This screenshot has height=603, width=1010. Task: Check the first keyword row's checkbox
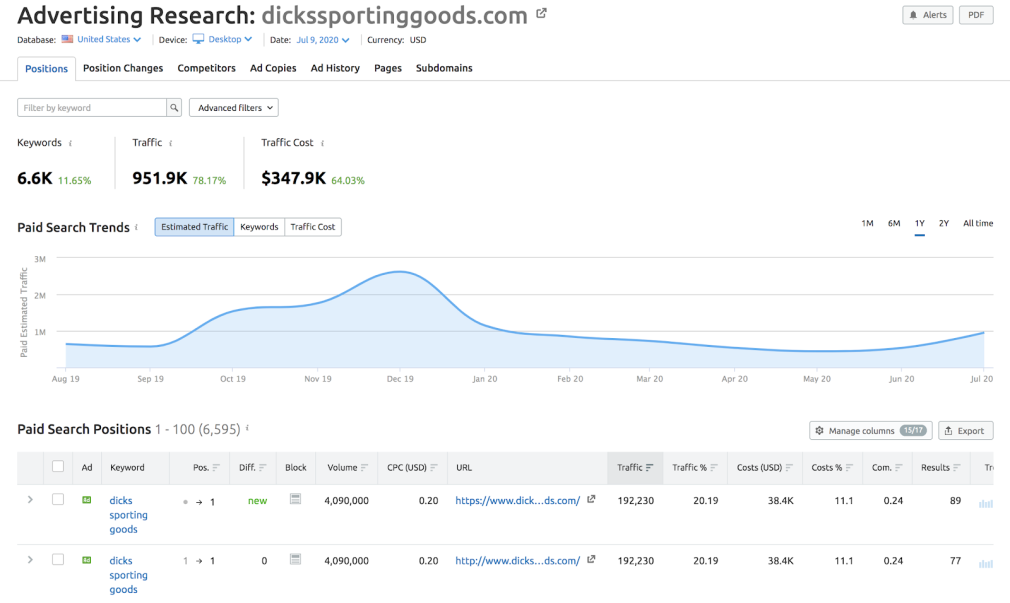pyautogui.click(x=57, y=500)
